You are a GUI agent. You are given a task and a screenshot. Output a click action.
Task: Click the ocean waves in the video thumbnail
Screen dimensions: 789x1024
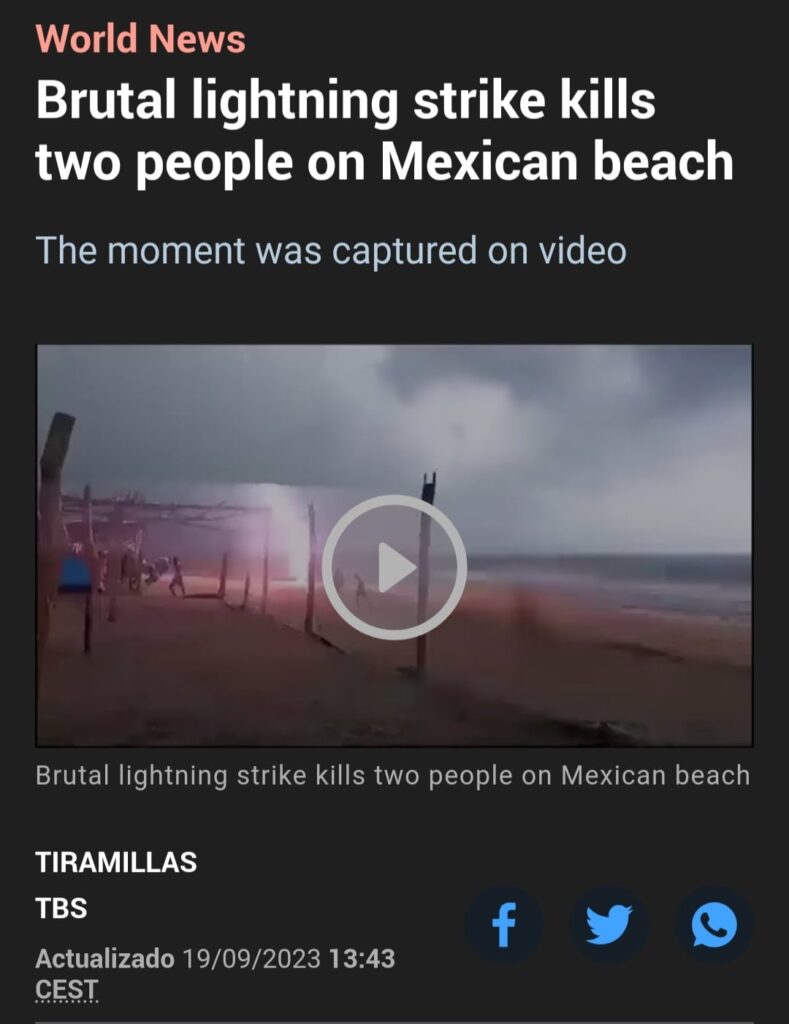coord(614,581)
